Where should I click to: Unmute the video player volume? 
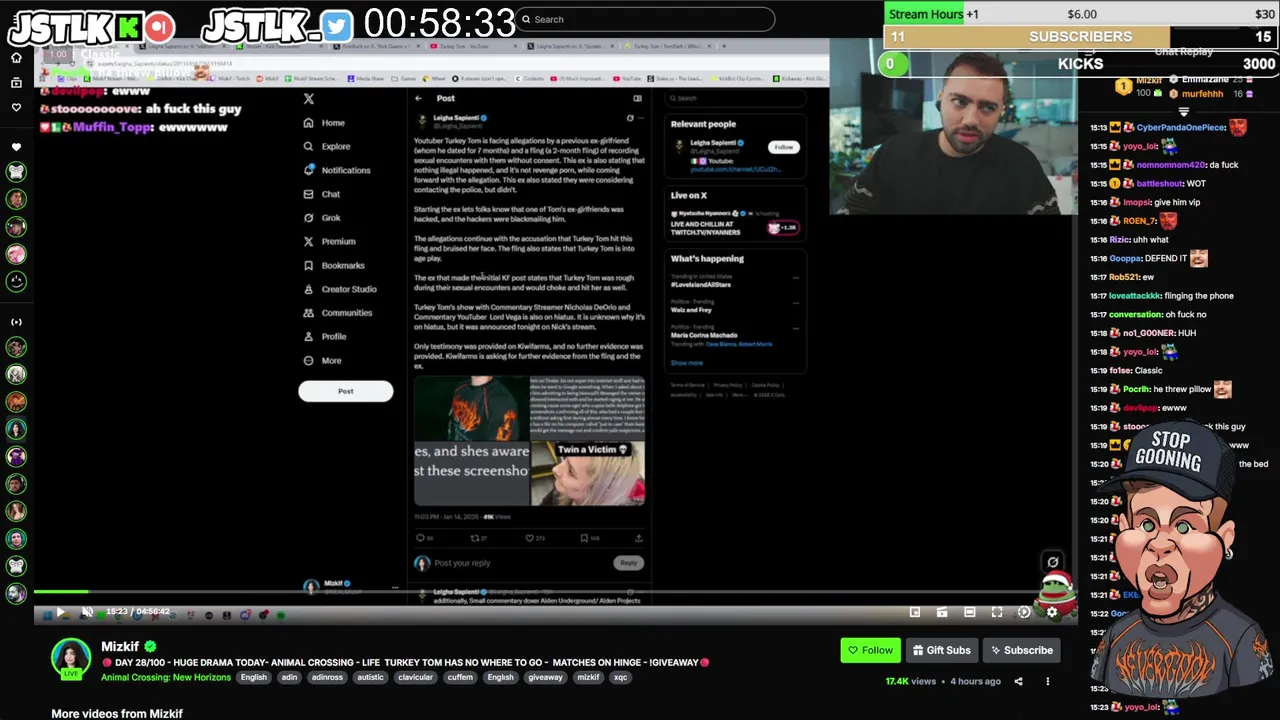87,612
